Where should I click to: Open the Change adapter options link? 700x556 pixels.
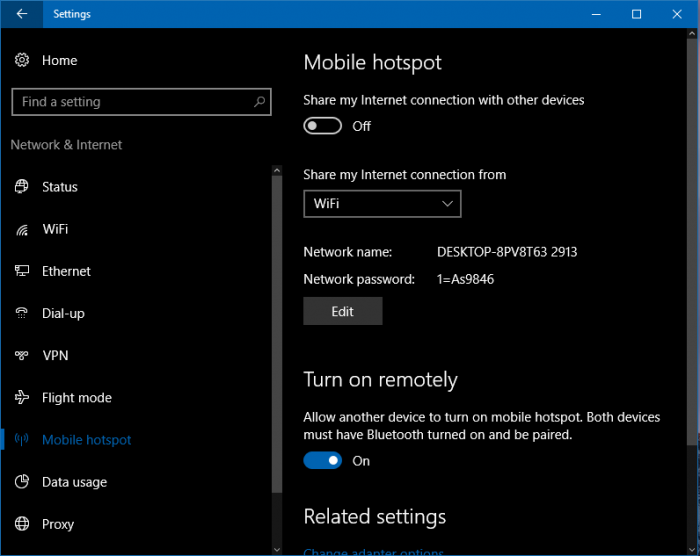373,552
